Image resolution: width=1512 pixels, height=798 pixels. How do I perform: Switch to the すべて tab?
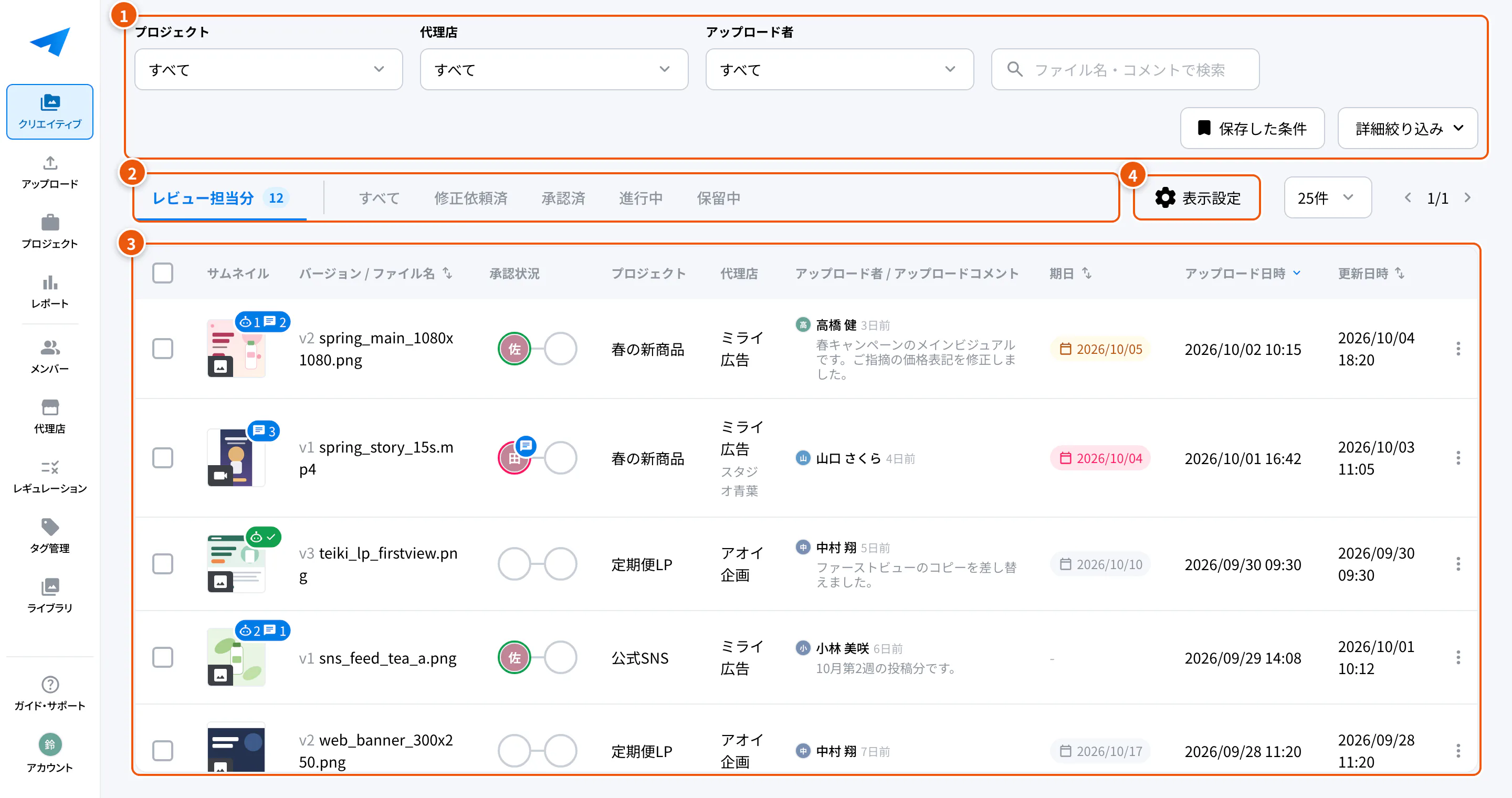coord(379,198)
